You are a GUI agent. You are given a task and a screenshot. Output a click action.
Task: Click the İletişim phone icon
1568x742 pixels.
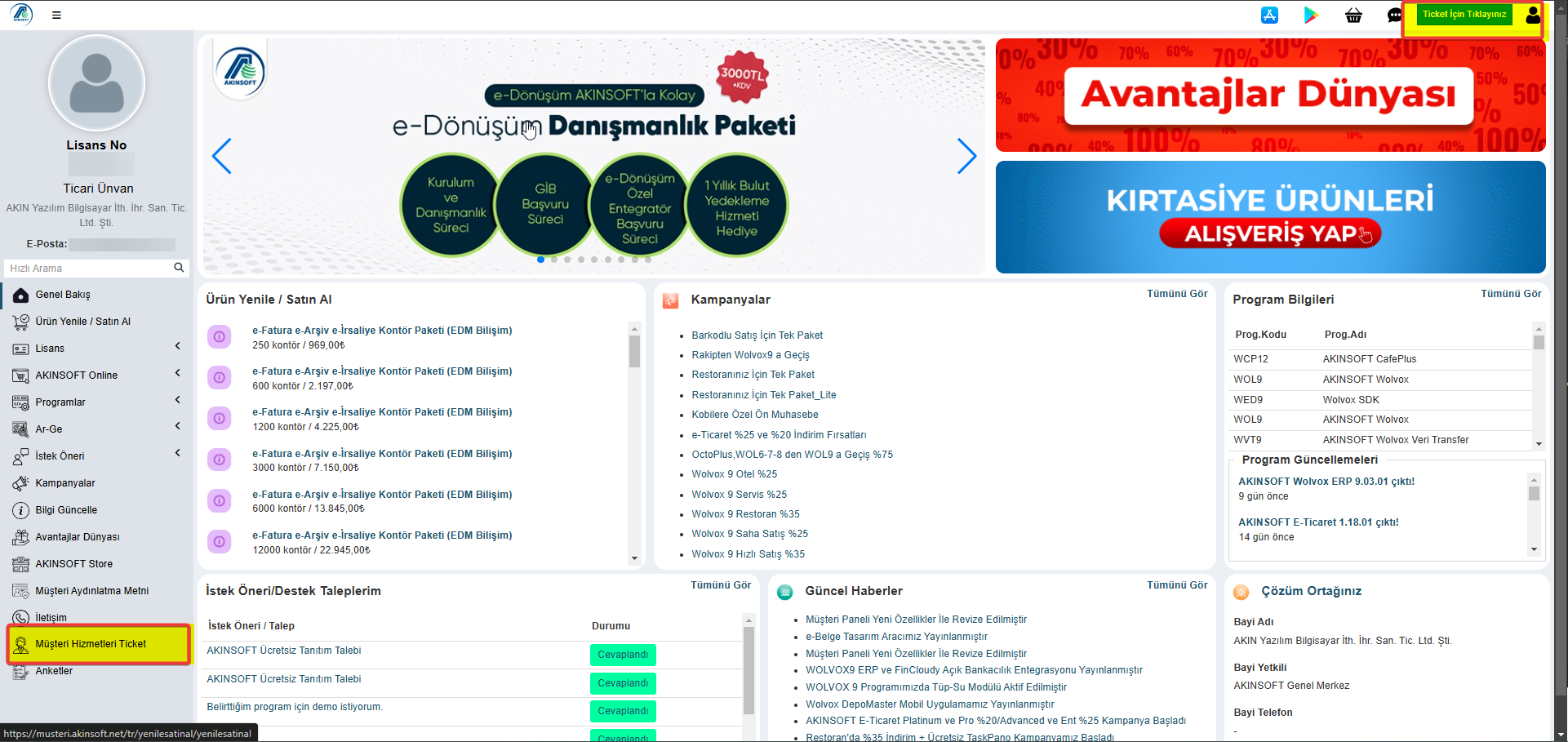click(x=21, y=618)
